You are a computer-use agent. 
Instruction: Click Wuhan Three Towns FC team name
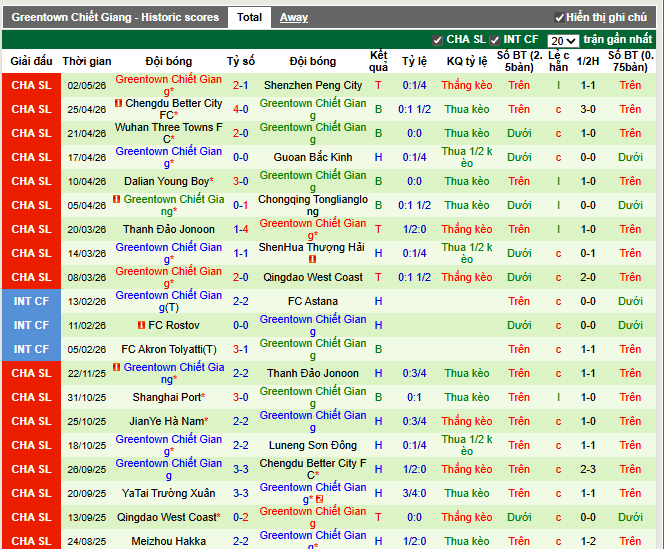tap(169, 133)
